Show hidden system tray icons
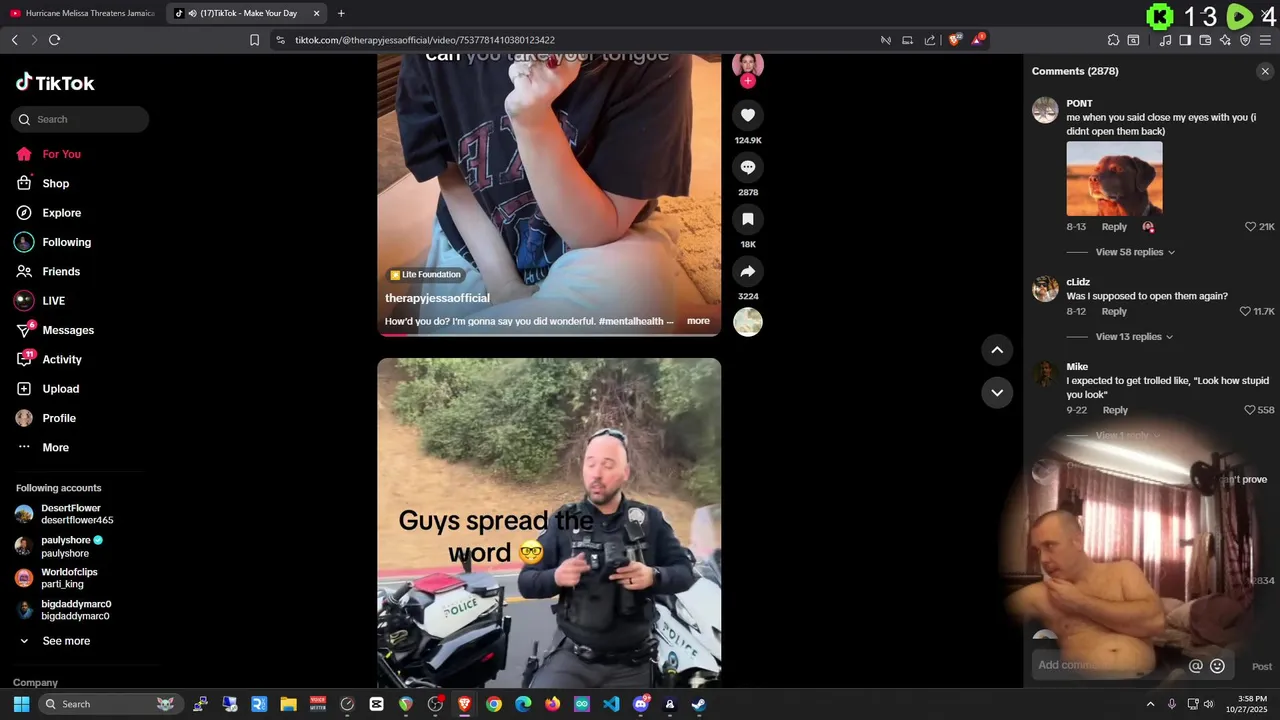Screen dimensions: 1280x720 pos(1150,704)
